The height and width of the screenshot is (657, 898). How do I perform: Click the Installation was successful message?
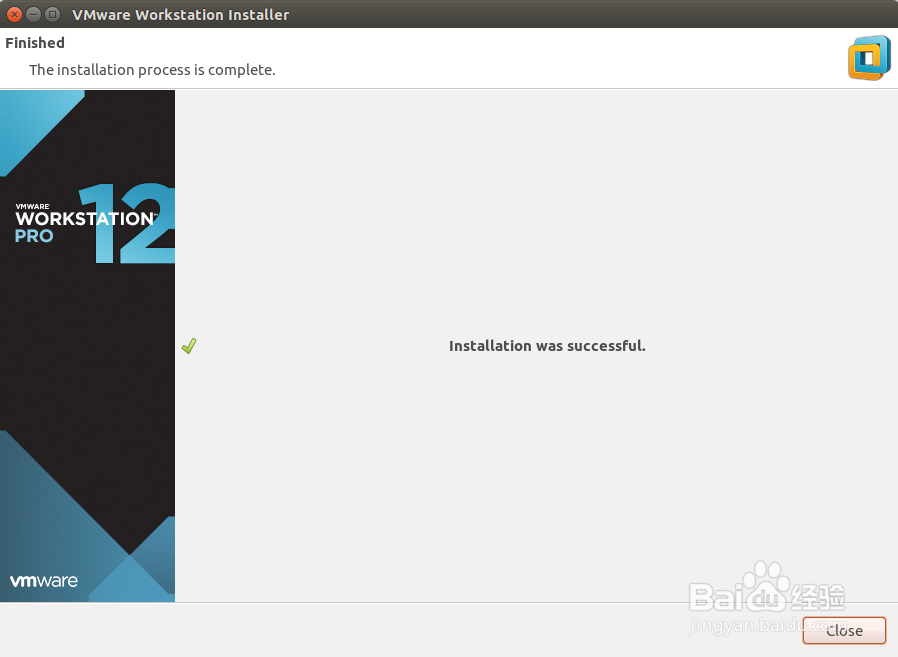pos(547,345)
